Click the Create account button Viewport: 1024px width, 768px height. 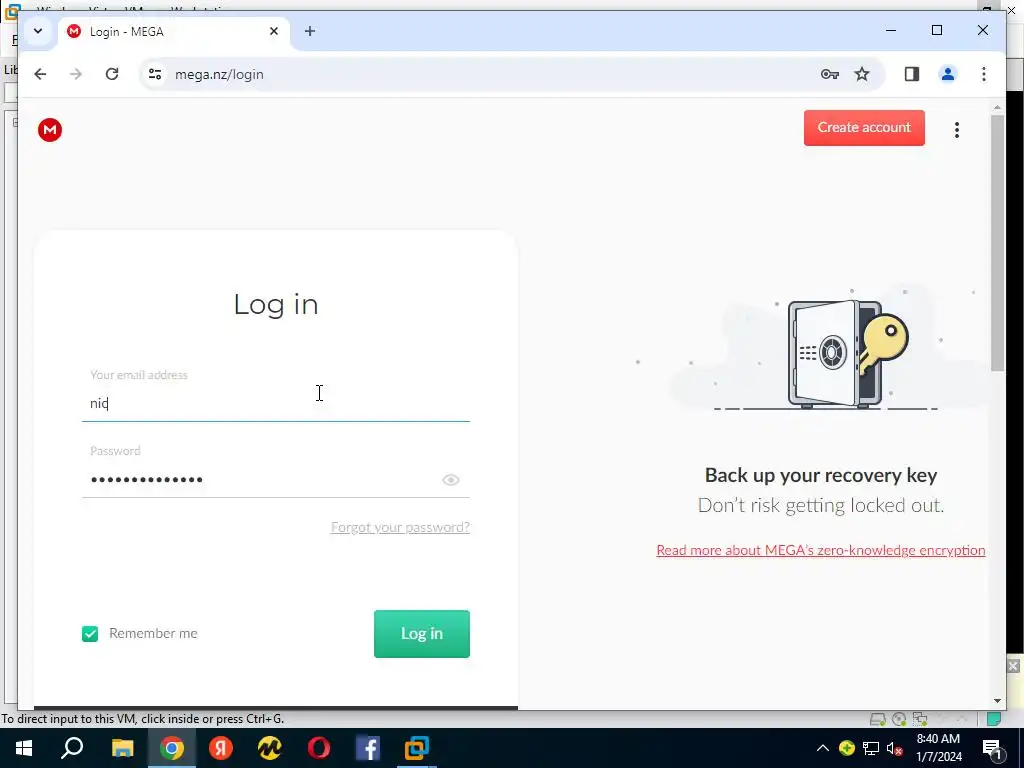[x=864, y=127]
